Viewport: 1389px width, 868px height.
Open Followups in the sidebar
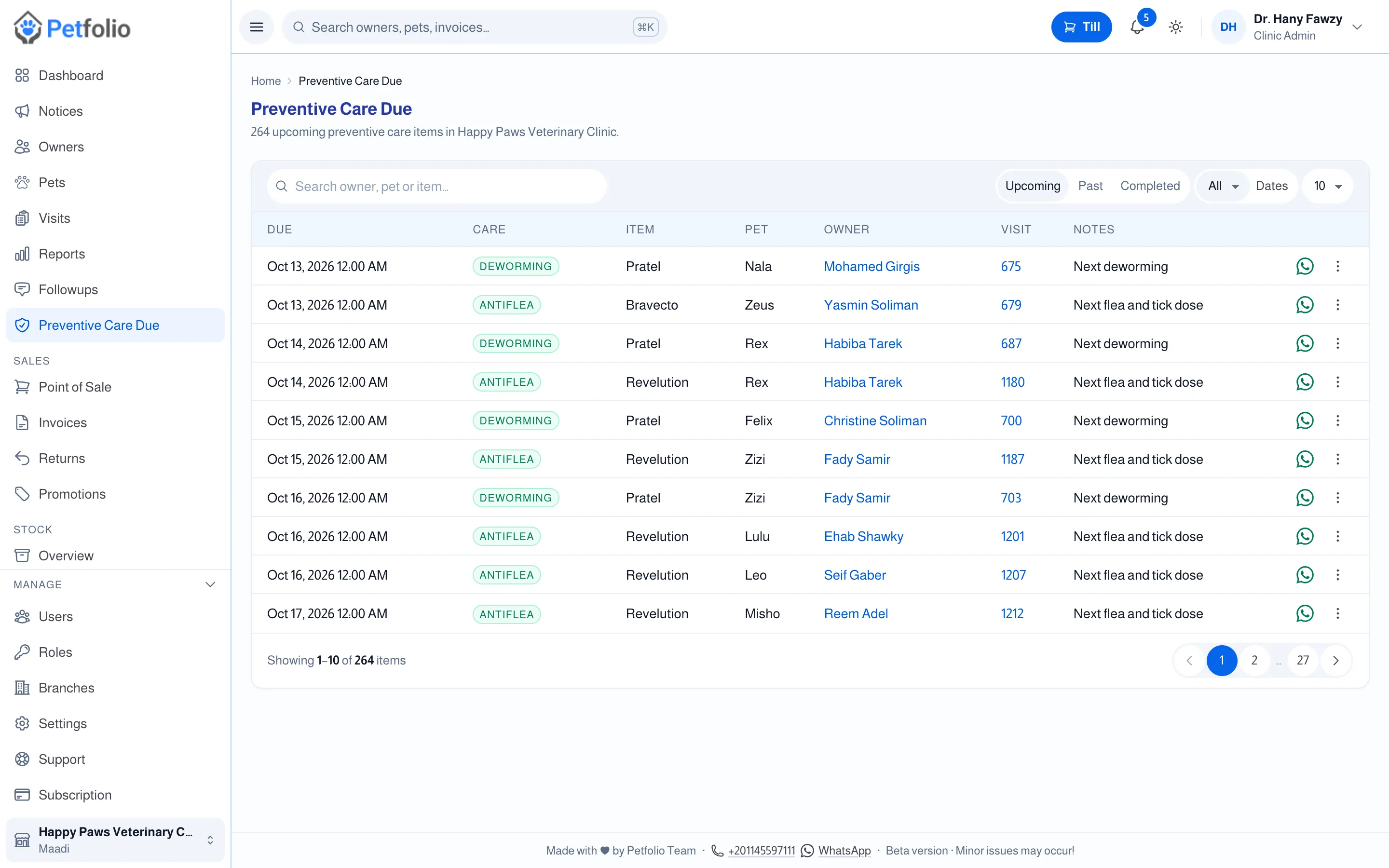[x=115, y=289]
